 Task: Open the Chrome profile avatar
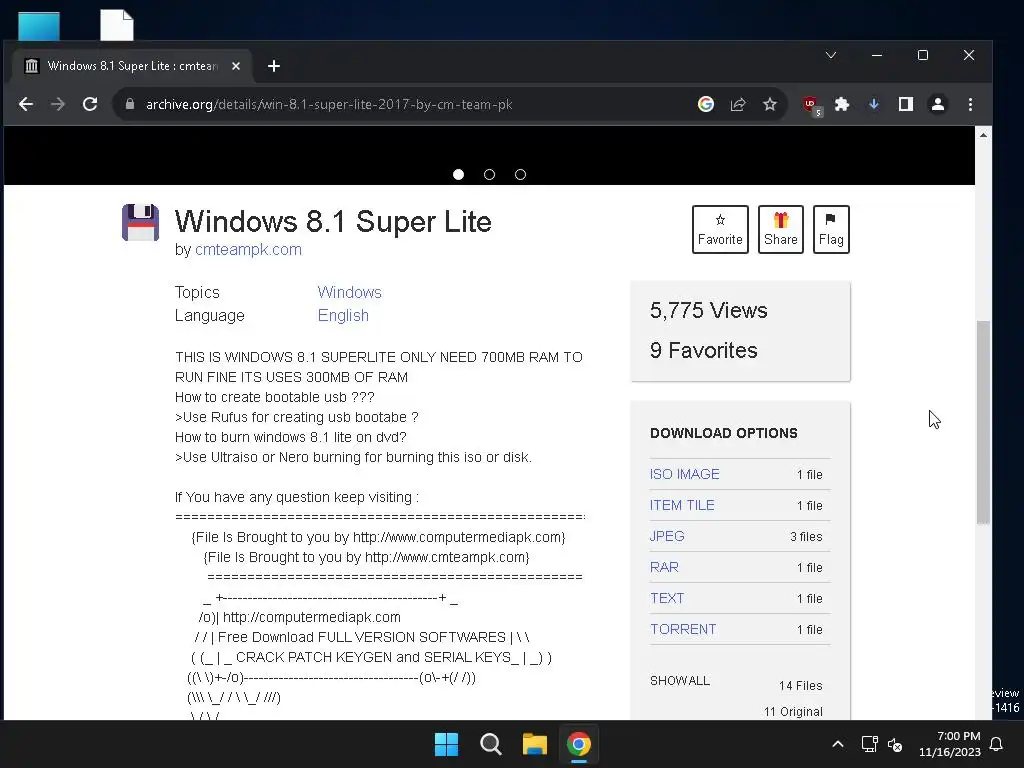click(938, 104)
